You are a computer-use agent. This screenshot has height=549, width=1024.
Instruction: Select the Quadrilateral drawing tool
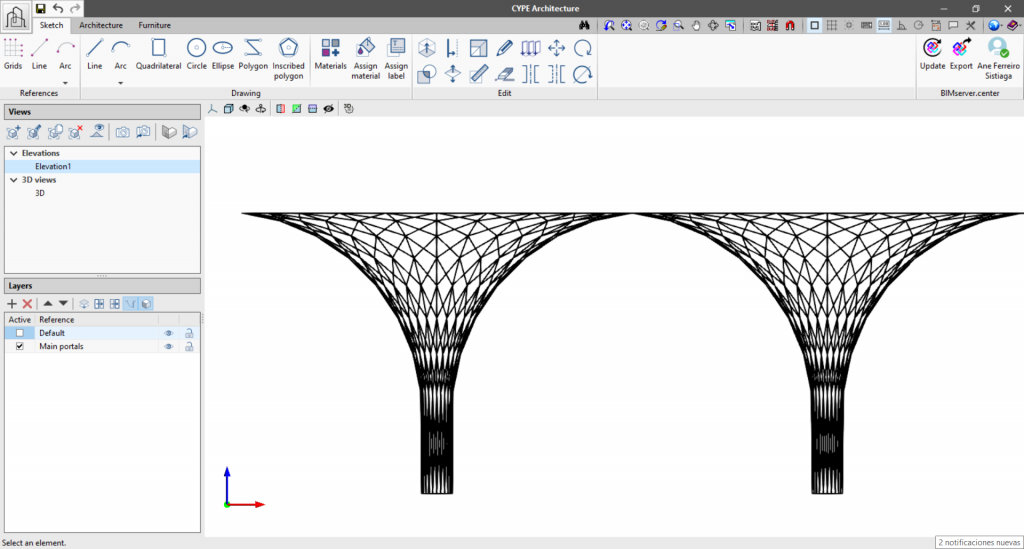158,54
